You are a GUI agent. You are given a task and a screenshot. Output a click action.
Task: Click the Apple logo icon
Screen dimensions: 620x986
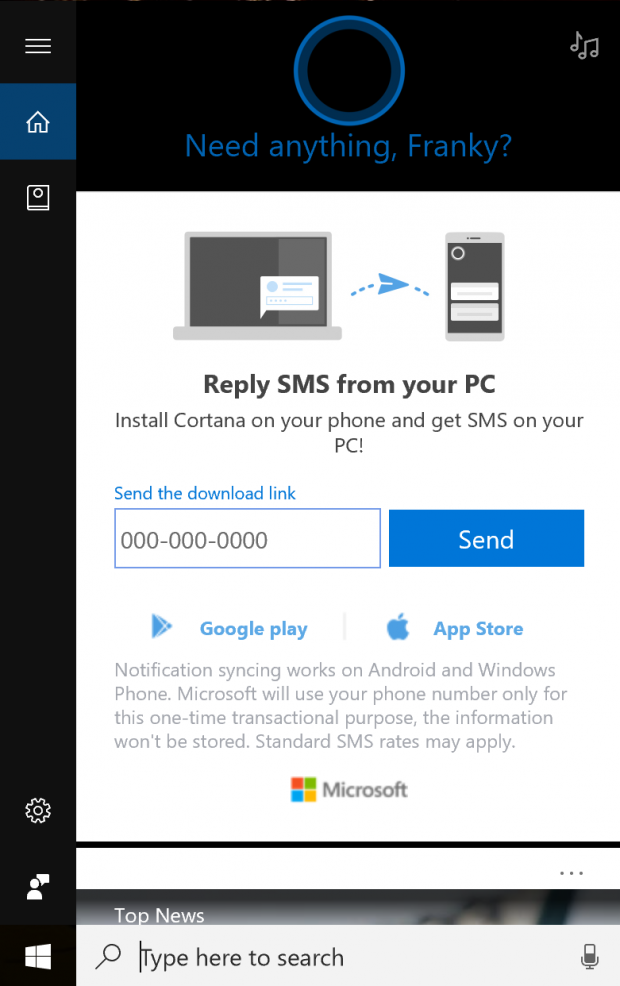[397, 626]
